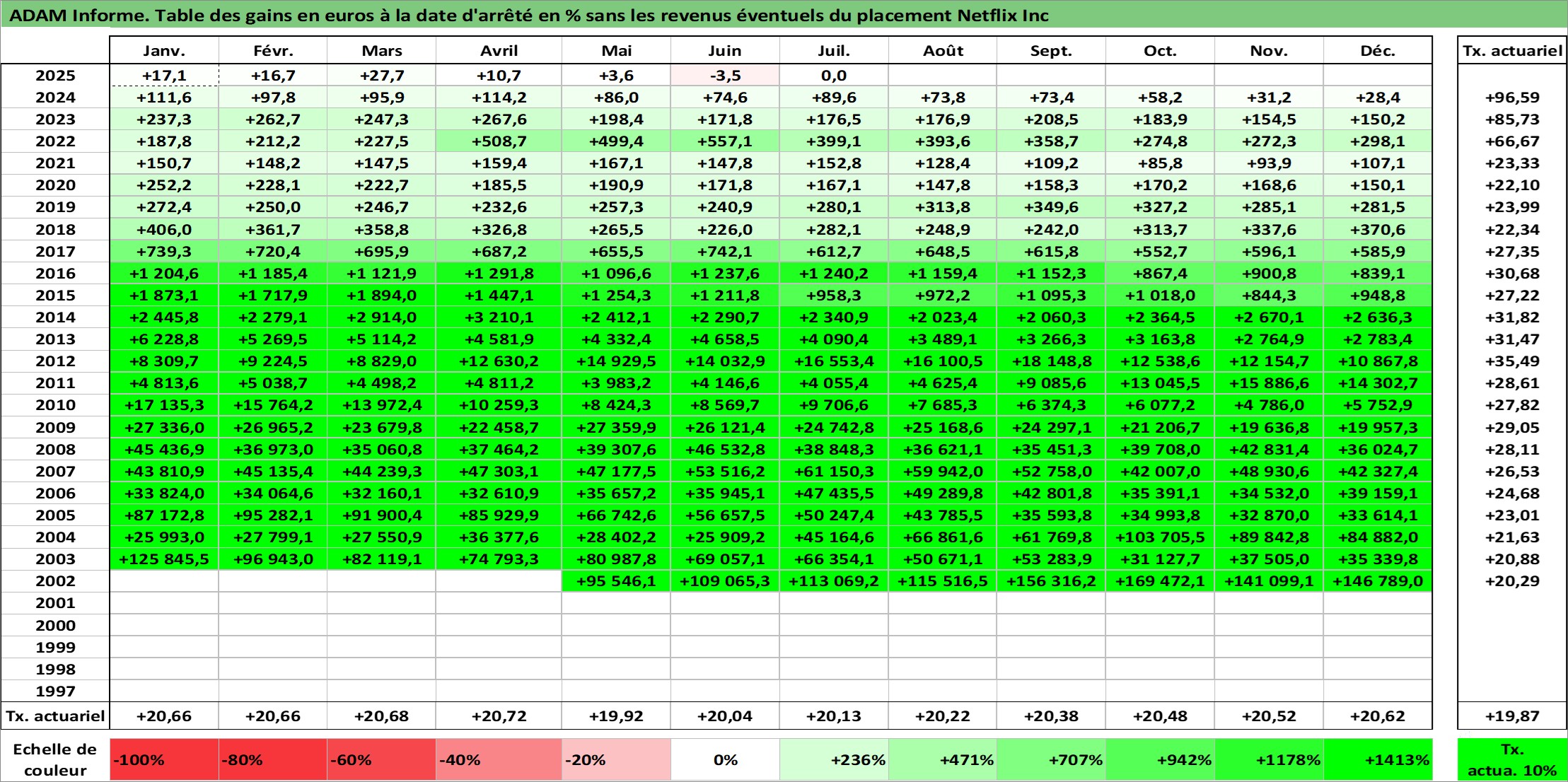Click value +28,4 in December 2024
Image resolution: width=1568 pixels, height=782 pixels.
1378,98
